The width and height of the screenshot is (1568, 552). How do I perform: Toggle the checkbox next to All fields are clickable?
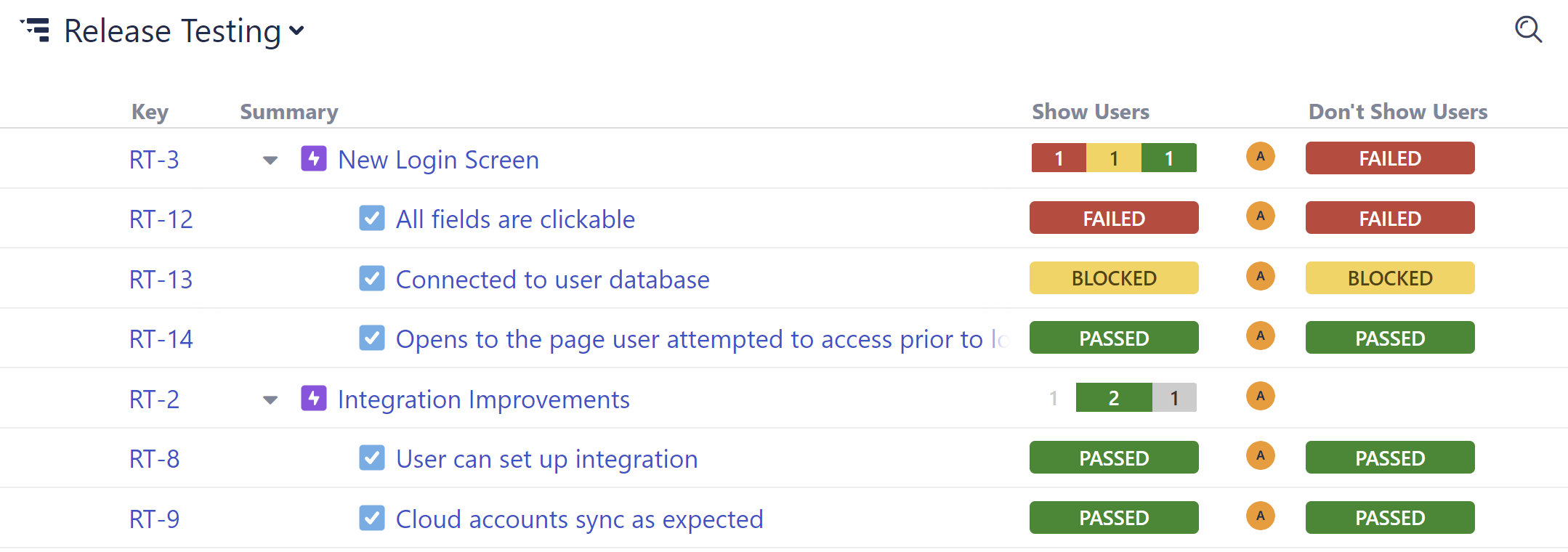click(x=371, y=218)
